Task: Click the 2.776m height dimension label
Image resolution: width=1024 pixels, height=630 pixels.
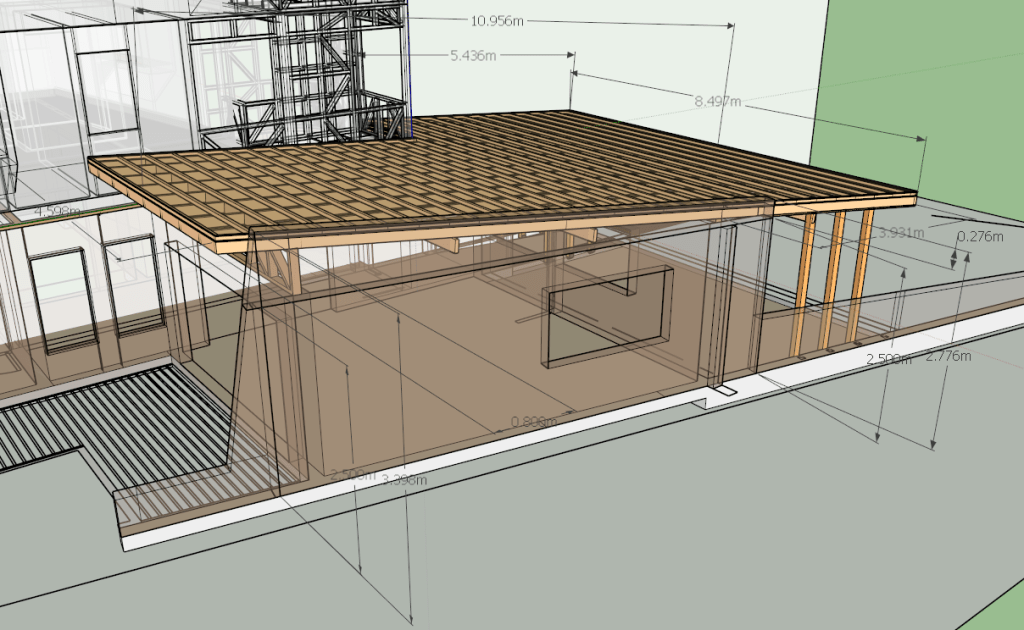Action: tap(949, 357)
